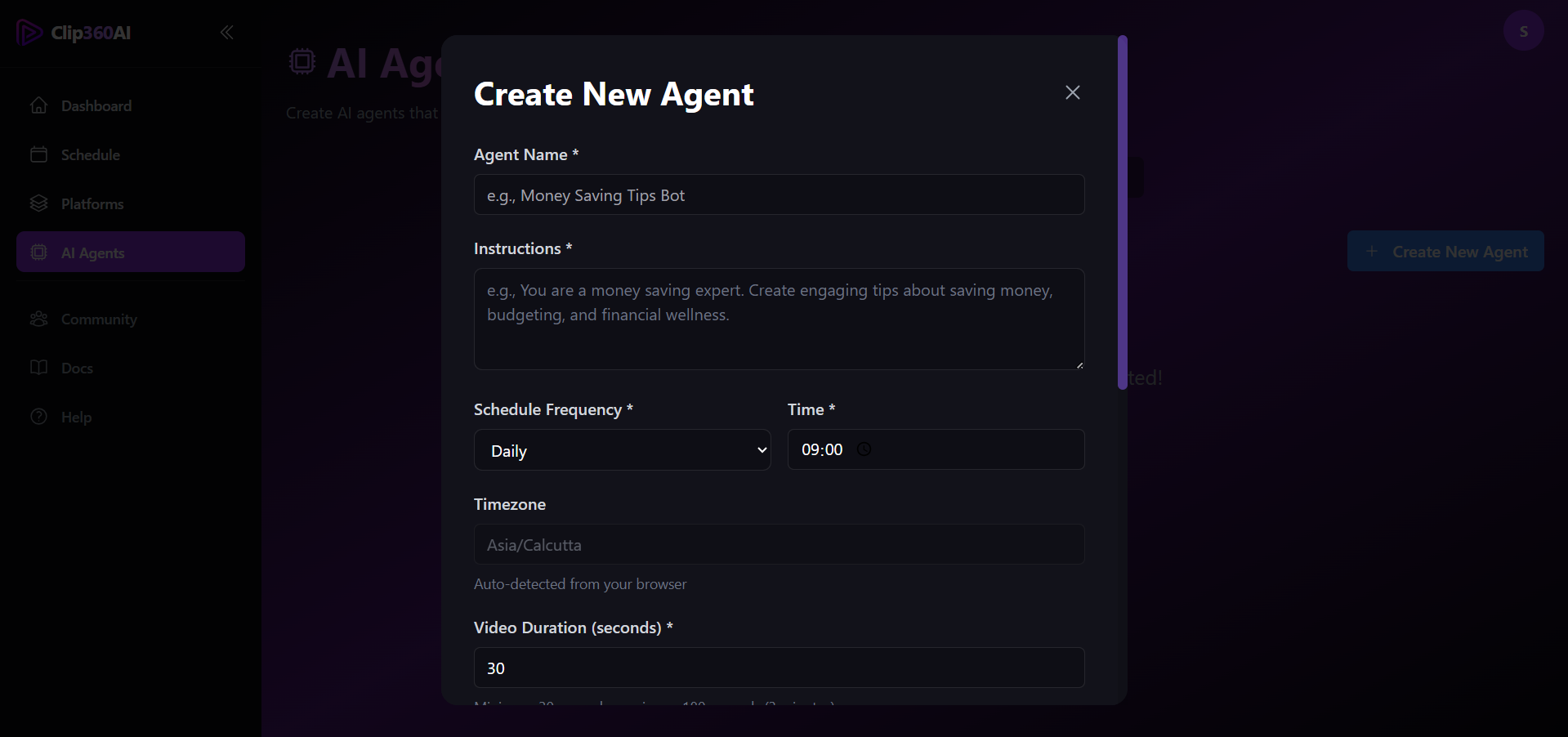Click the Platforms layers icon
Viewport: 1568px width, 737px height.
[38, 203]
